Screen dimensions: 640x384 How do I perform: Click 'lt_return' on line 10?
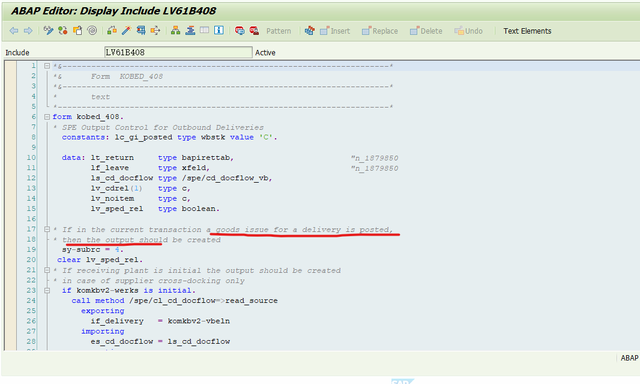(x=112, y=158)
